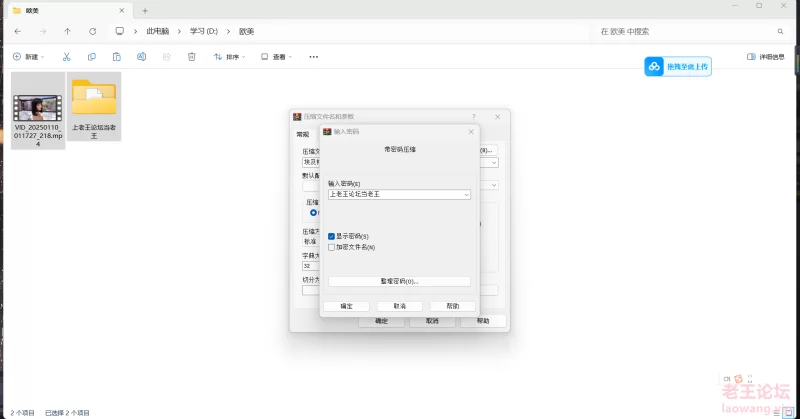The width and height of the screenshot is (800, 419).
Task: Click 学习 (D:) in the address breadcrumb
Action: [204, 31]
